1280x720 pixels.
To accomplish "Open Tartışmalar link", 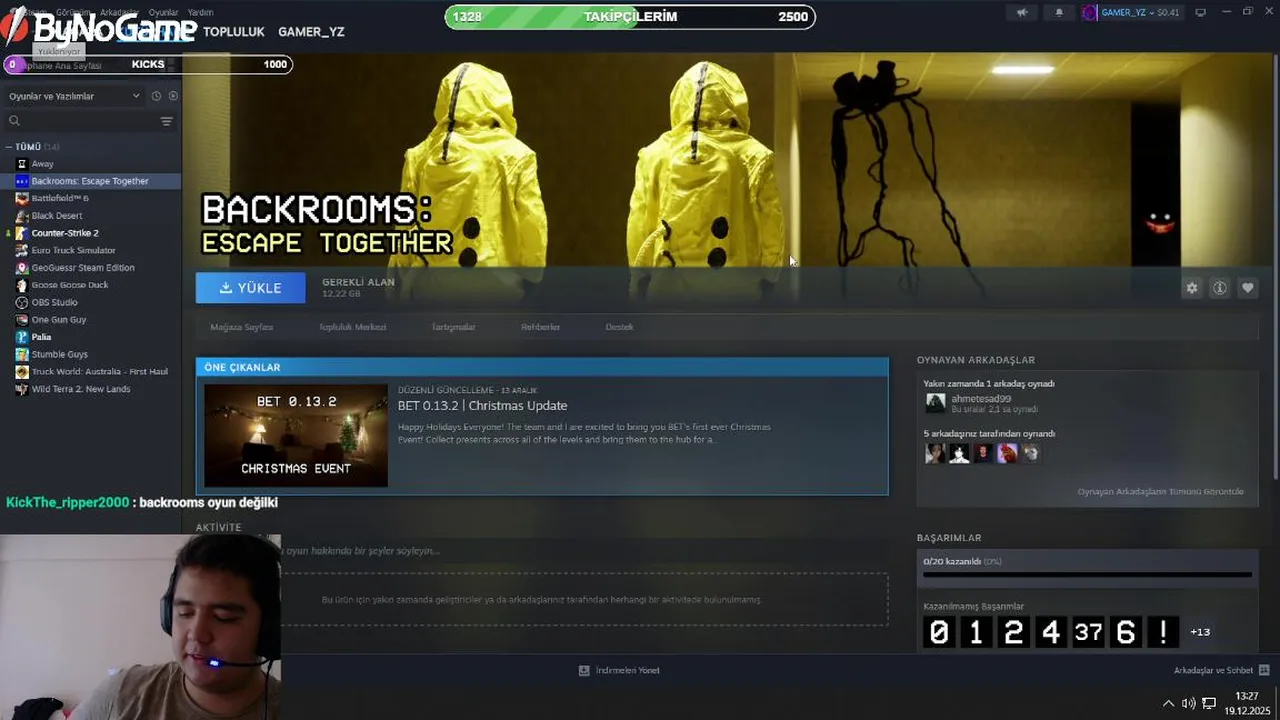I will [453, 327].
